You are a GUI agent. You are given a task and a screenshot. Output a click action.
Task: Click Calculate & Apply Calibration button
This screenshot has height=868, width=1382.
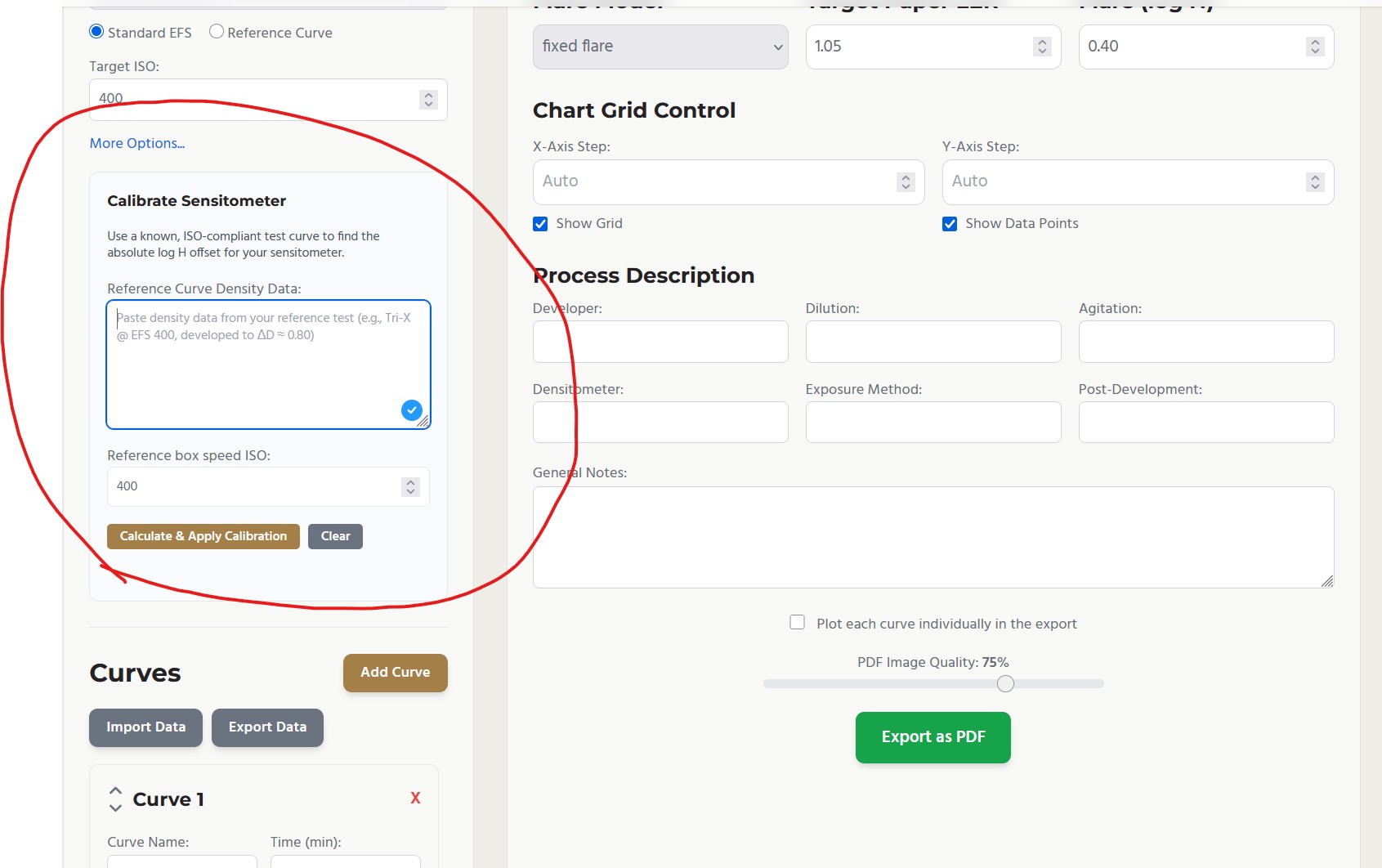(x=203, y=536)
